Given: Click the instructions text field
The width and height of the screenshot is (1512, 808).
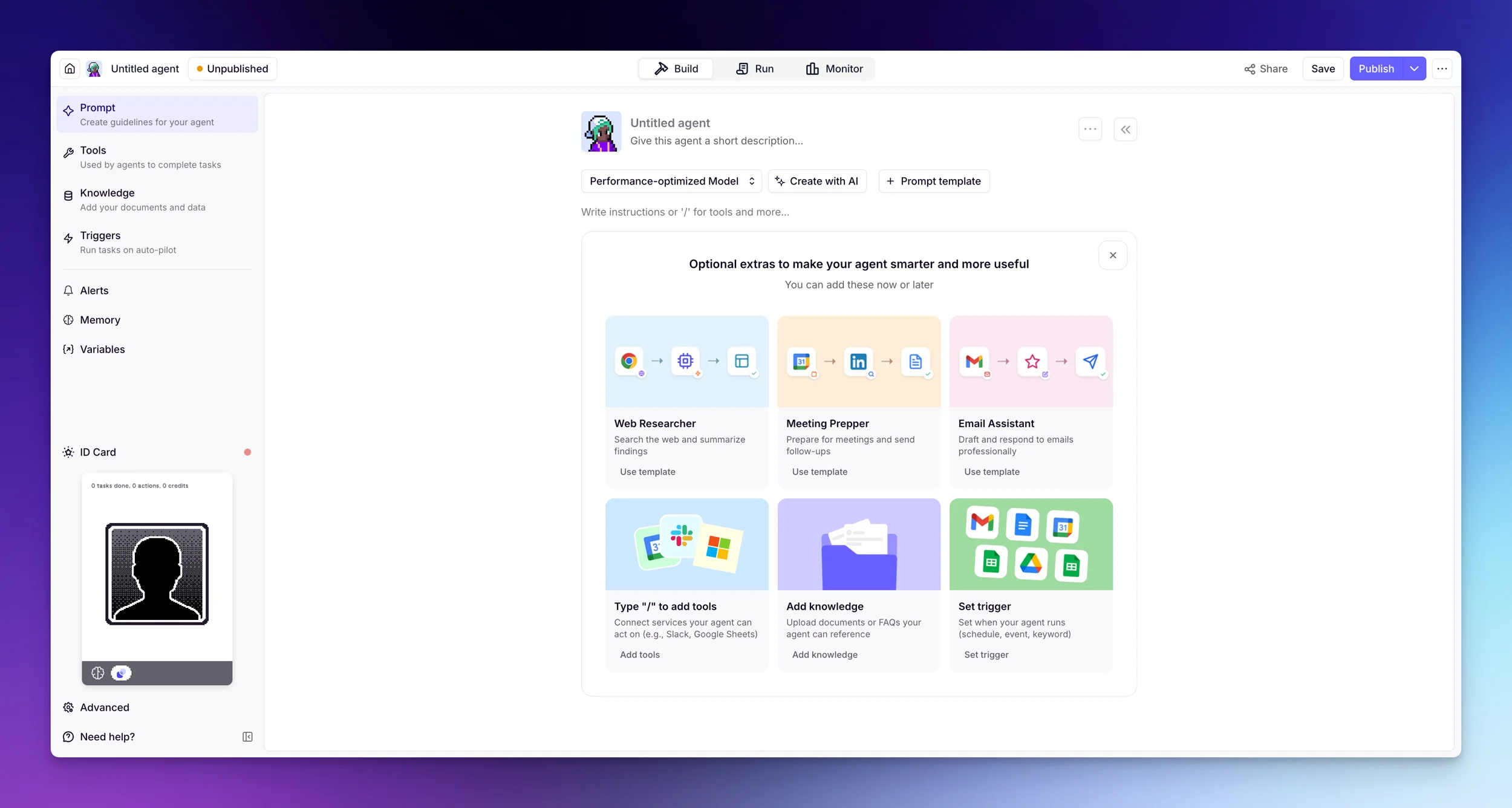Looking at the screenshot, I should coord(859,212).
